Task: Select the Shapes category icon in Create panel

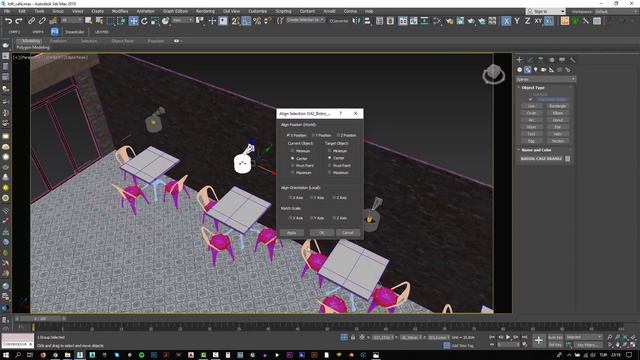Action: 527,70
